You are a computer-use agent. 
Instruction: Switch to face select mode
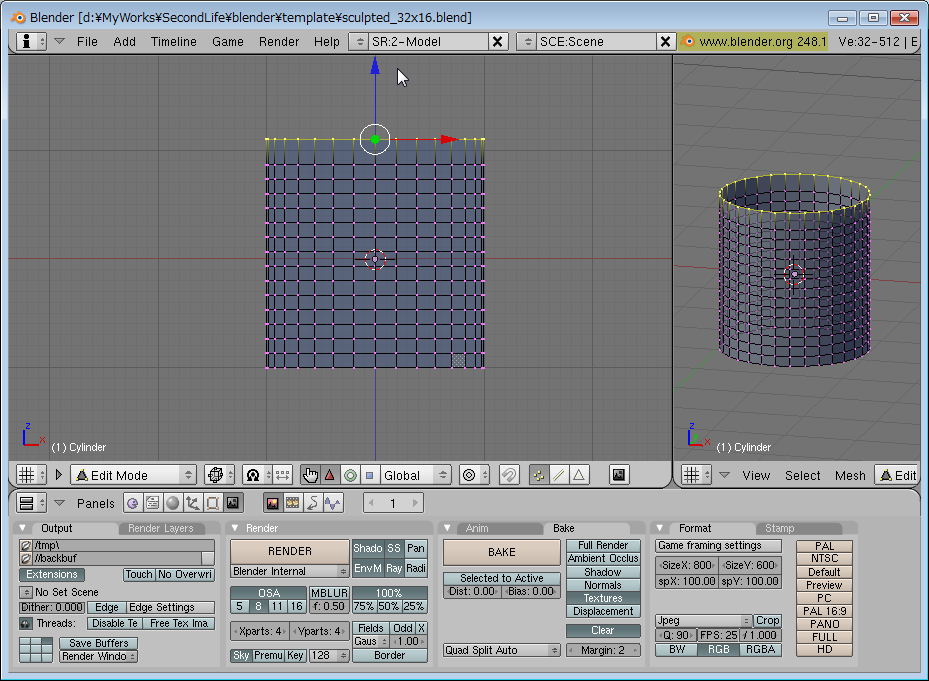579,475
